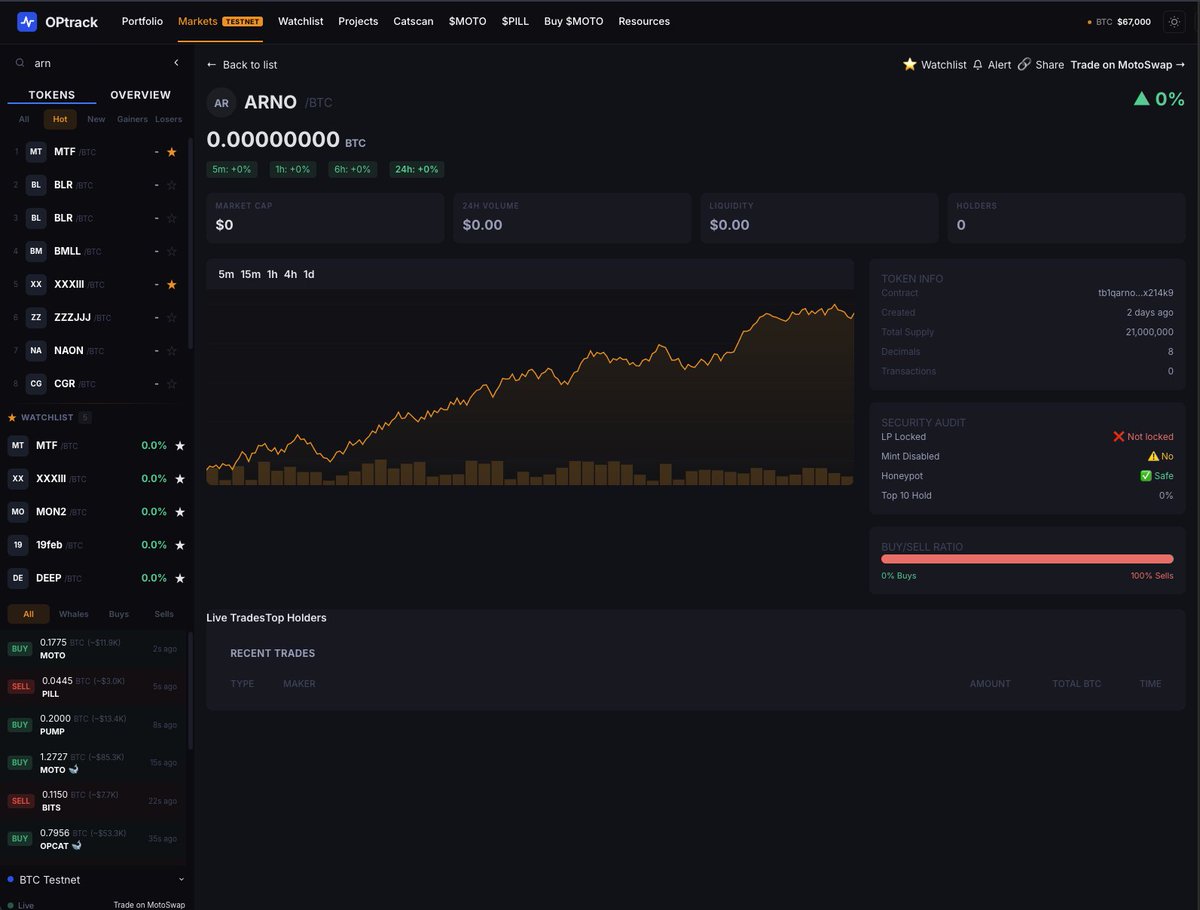This screenshot has width=1200, height=910.
Task: Select the Losers filter tab
Action: [168, 119]
